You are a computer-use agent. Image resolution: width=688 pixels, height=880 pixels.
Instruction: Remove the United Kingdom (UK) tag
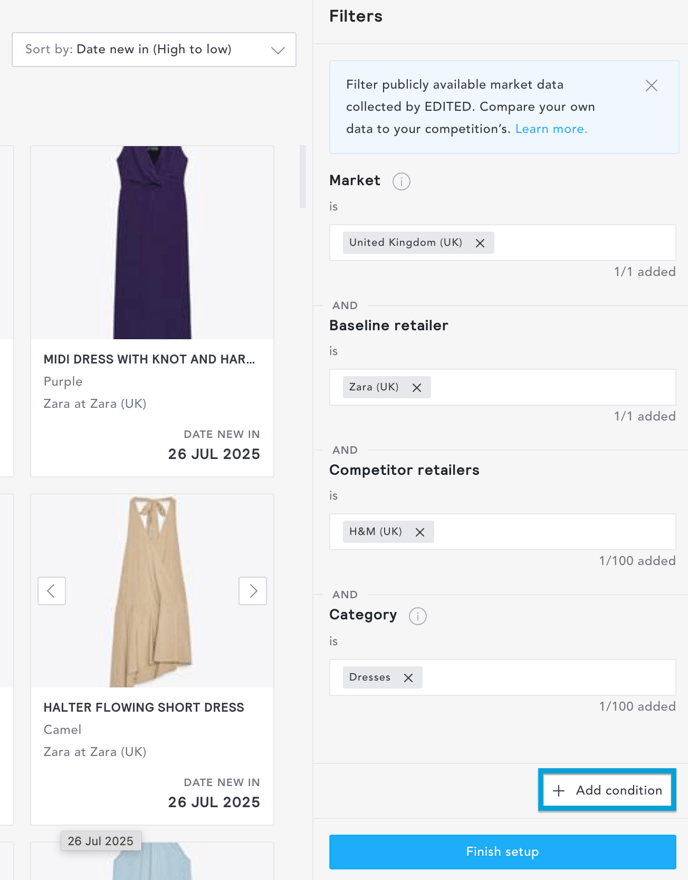point(480,243)
